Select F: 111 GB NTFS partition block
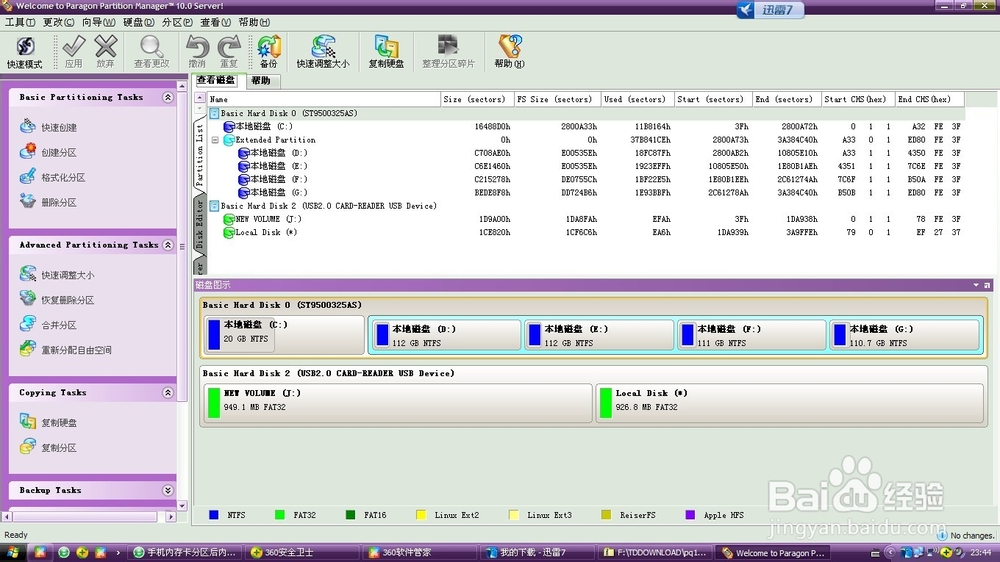Screen dimensions: 1000x562 (x=751, y=336)
